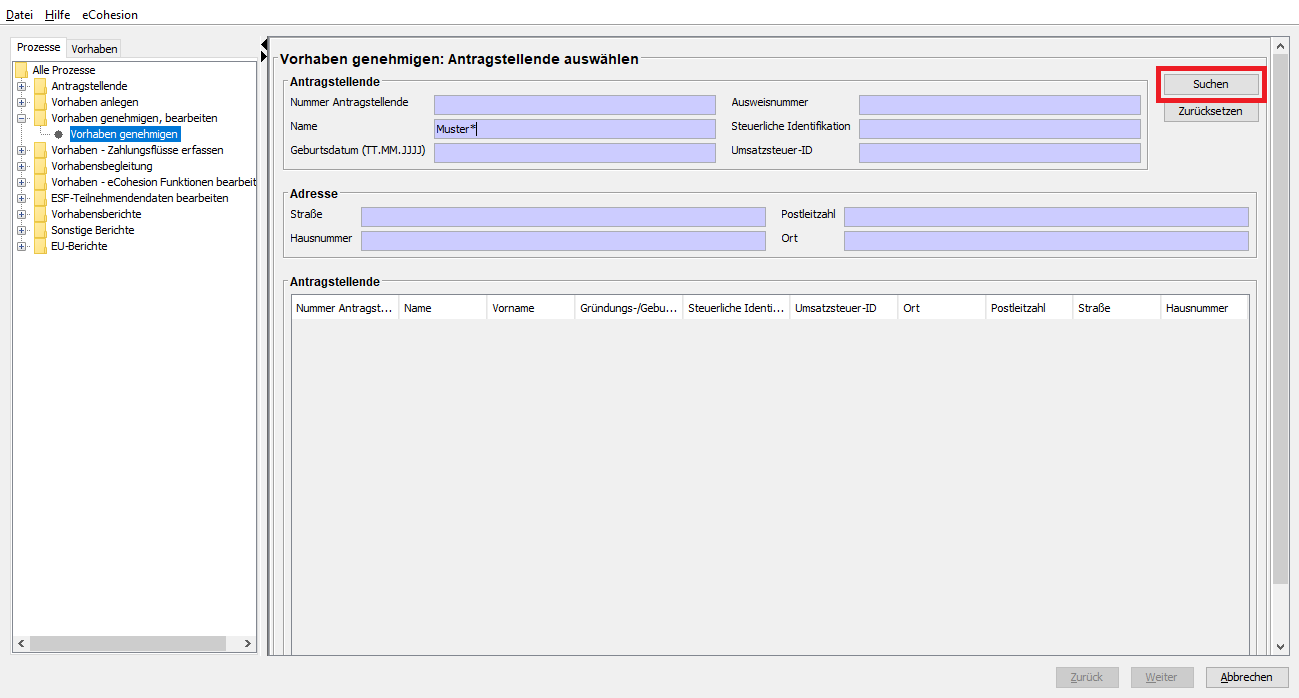Click the bullet icon of Vorhaben genehmigen

(59, 134)
